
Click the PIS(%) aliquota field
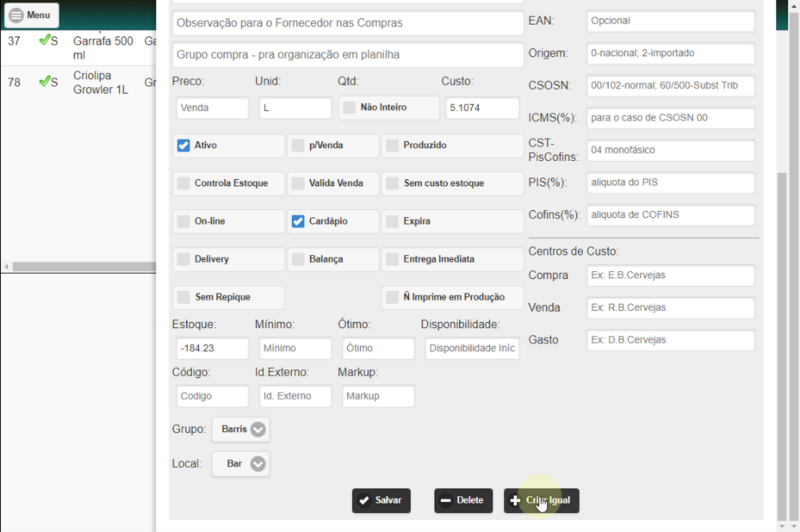(x=670, y=183)
